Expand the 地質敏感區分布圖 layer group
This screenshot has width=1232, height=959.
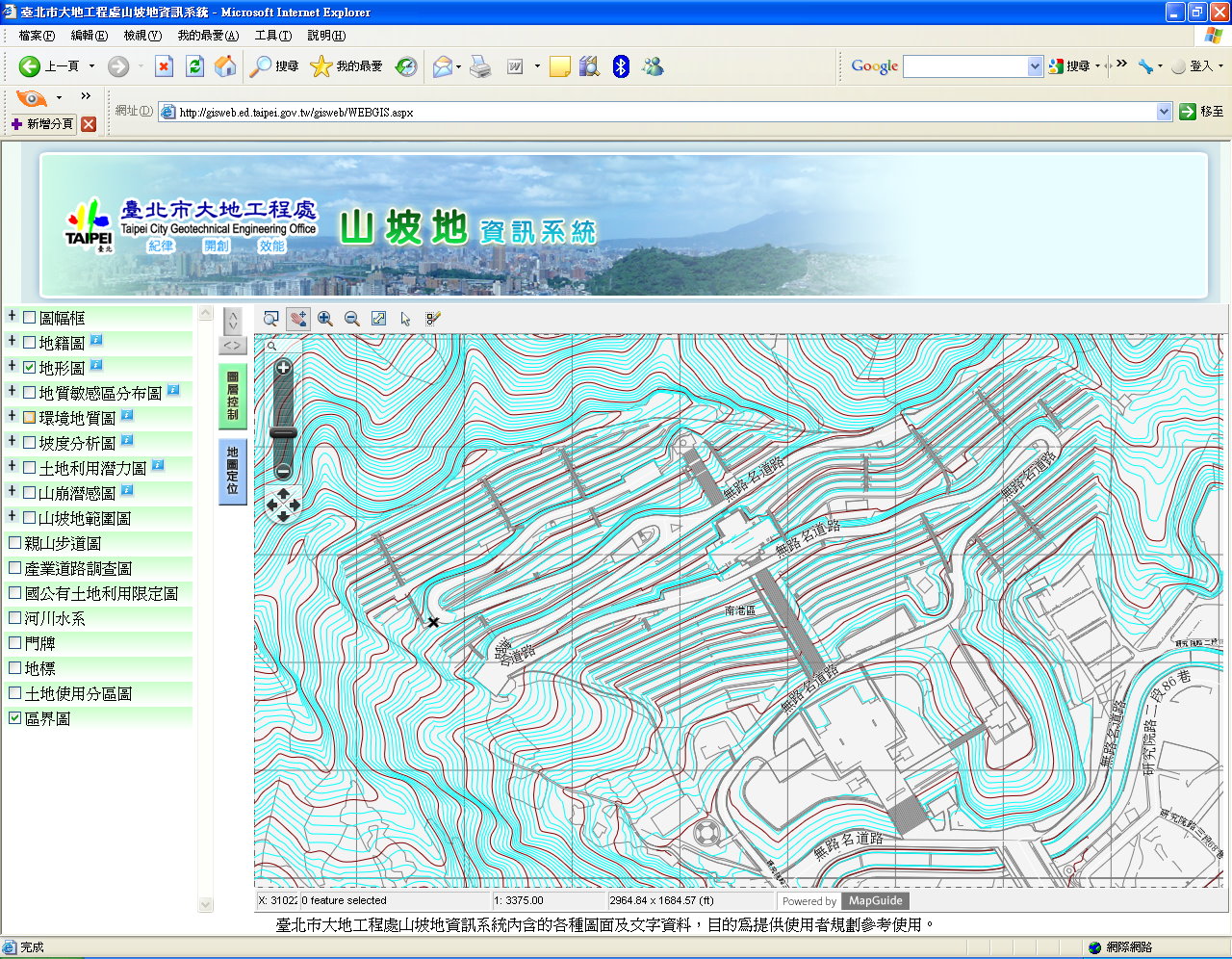(x=12, y=391)
